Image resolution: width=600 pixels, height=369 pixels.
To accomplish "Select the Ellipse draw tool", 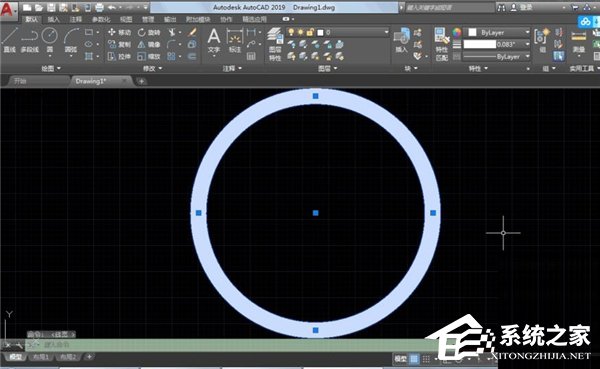I will tap(89, 44).
